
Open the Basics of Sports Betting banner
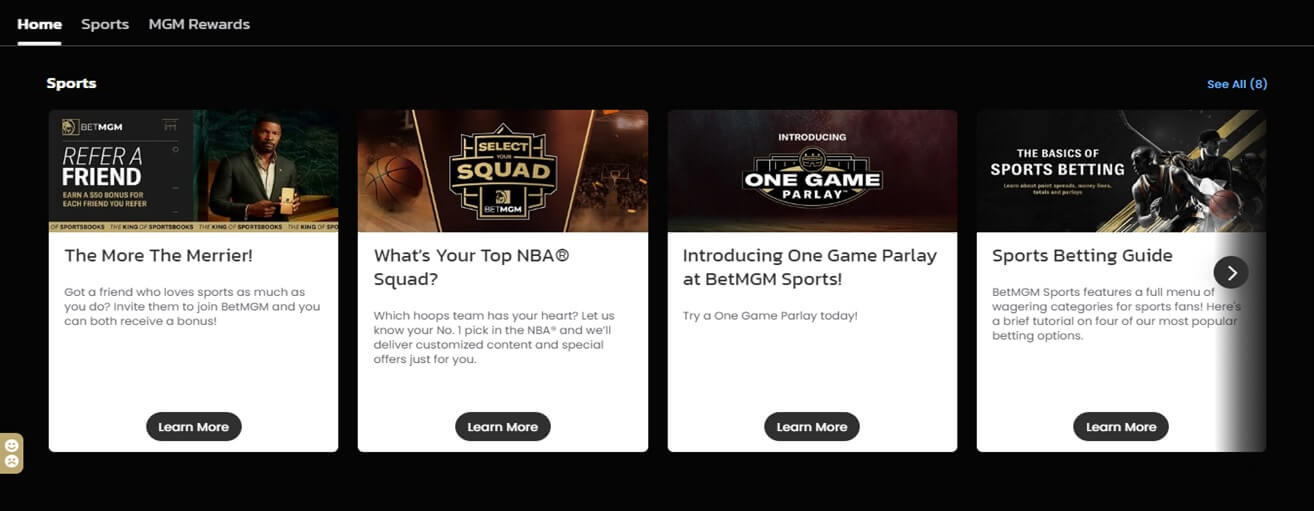[x=1121, y=171]
